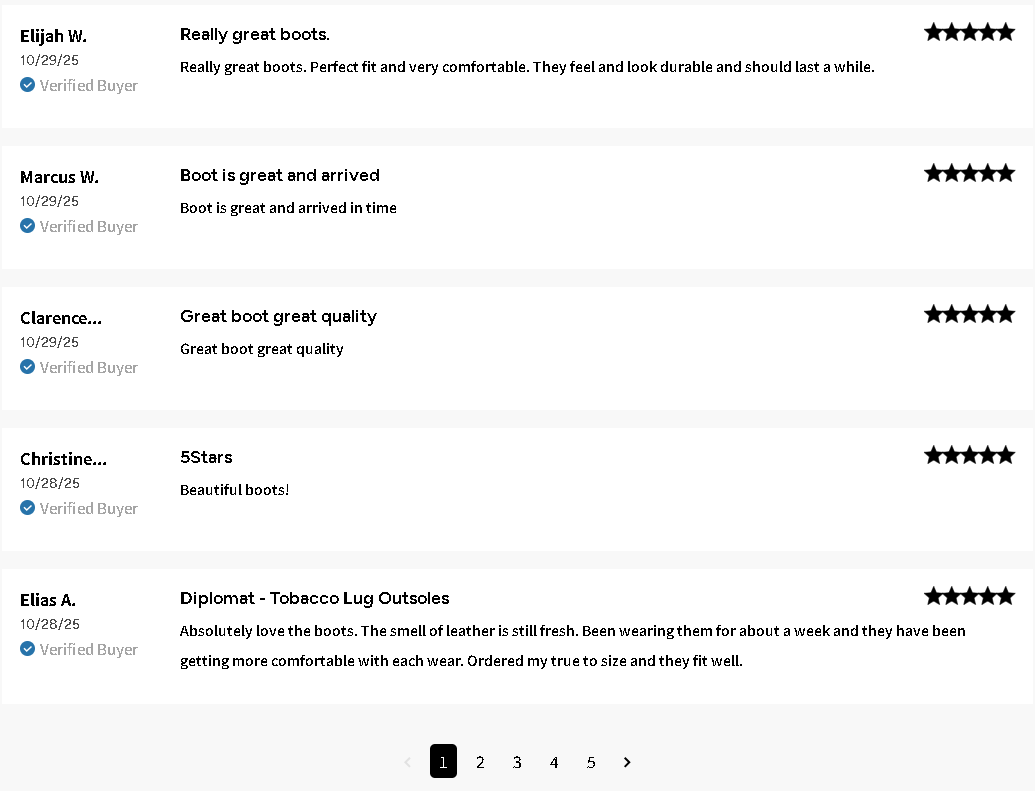Select page 4 in pagination
Image resolution: width=1035 pixels, height=791 pixels.
coord(554,762)
